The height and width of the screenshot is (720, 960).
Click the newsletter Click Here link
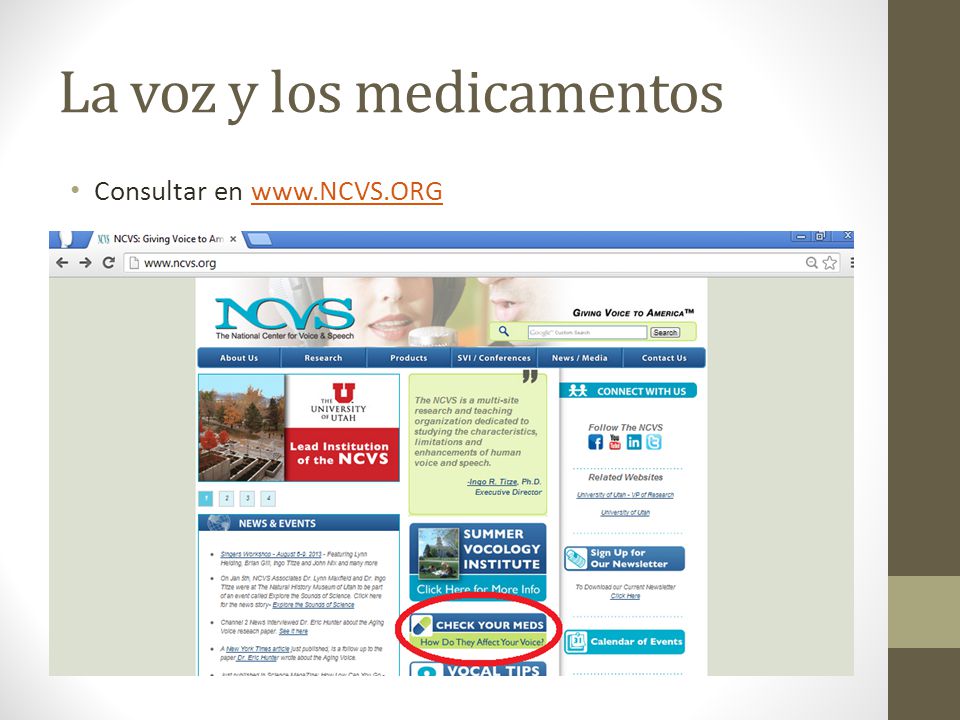point(625,596)
